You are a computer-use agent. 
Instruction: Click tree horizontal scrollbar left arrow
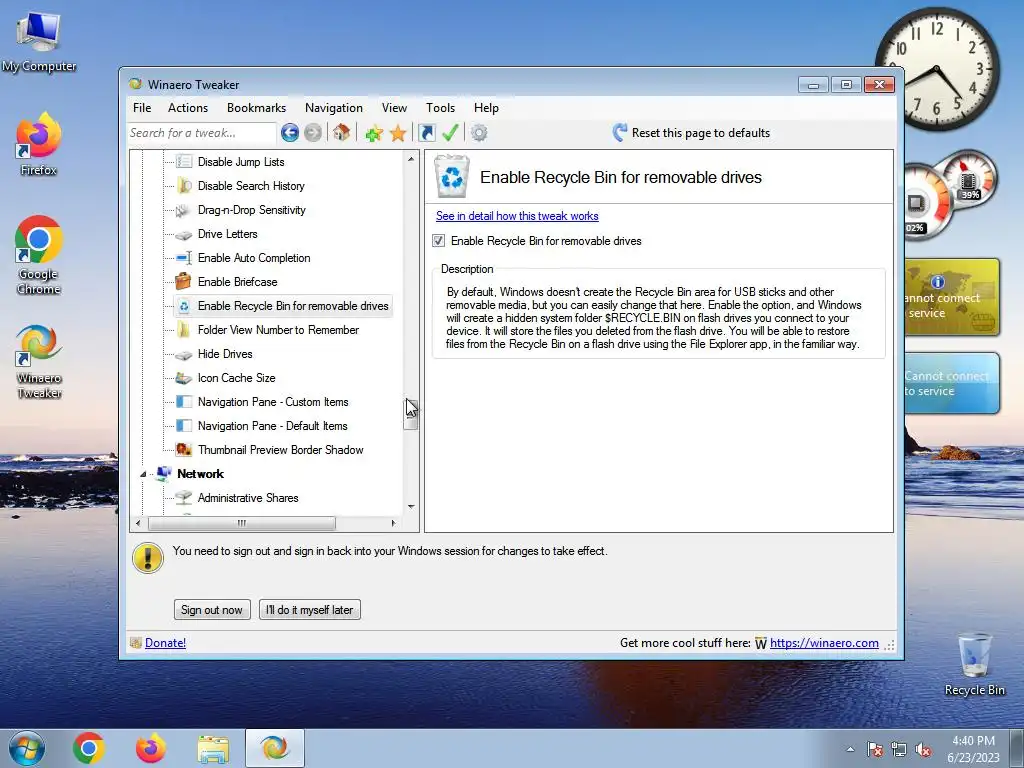coord(138,523)
